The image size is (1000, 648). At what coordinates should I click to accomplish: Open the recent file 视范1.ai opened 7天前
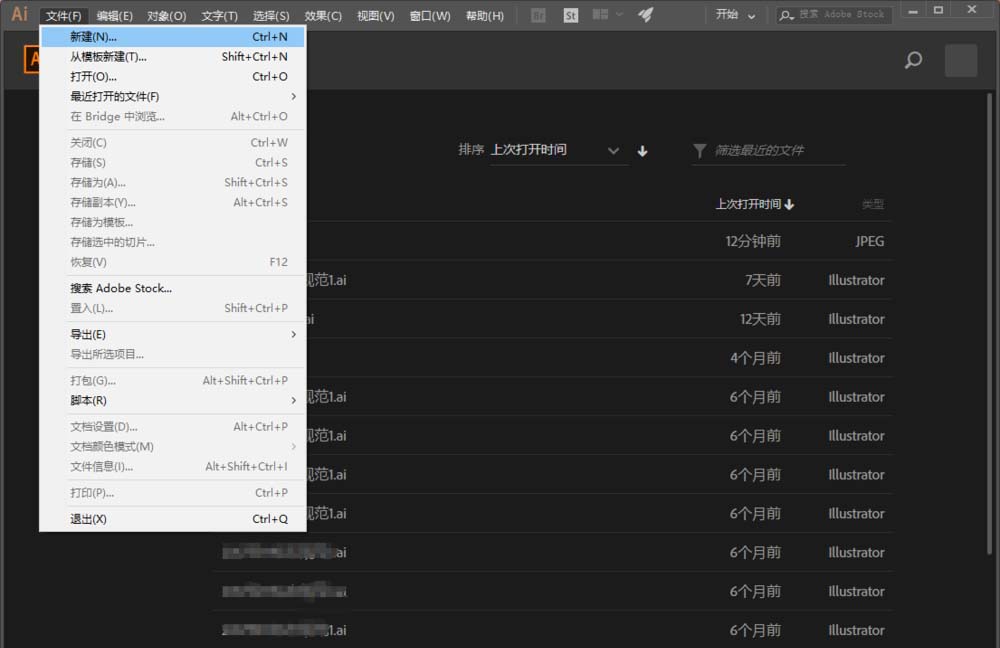tap(330, 280)
